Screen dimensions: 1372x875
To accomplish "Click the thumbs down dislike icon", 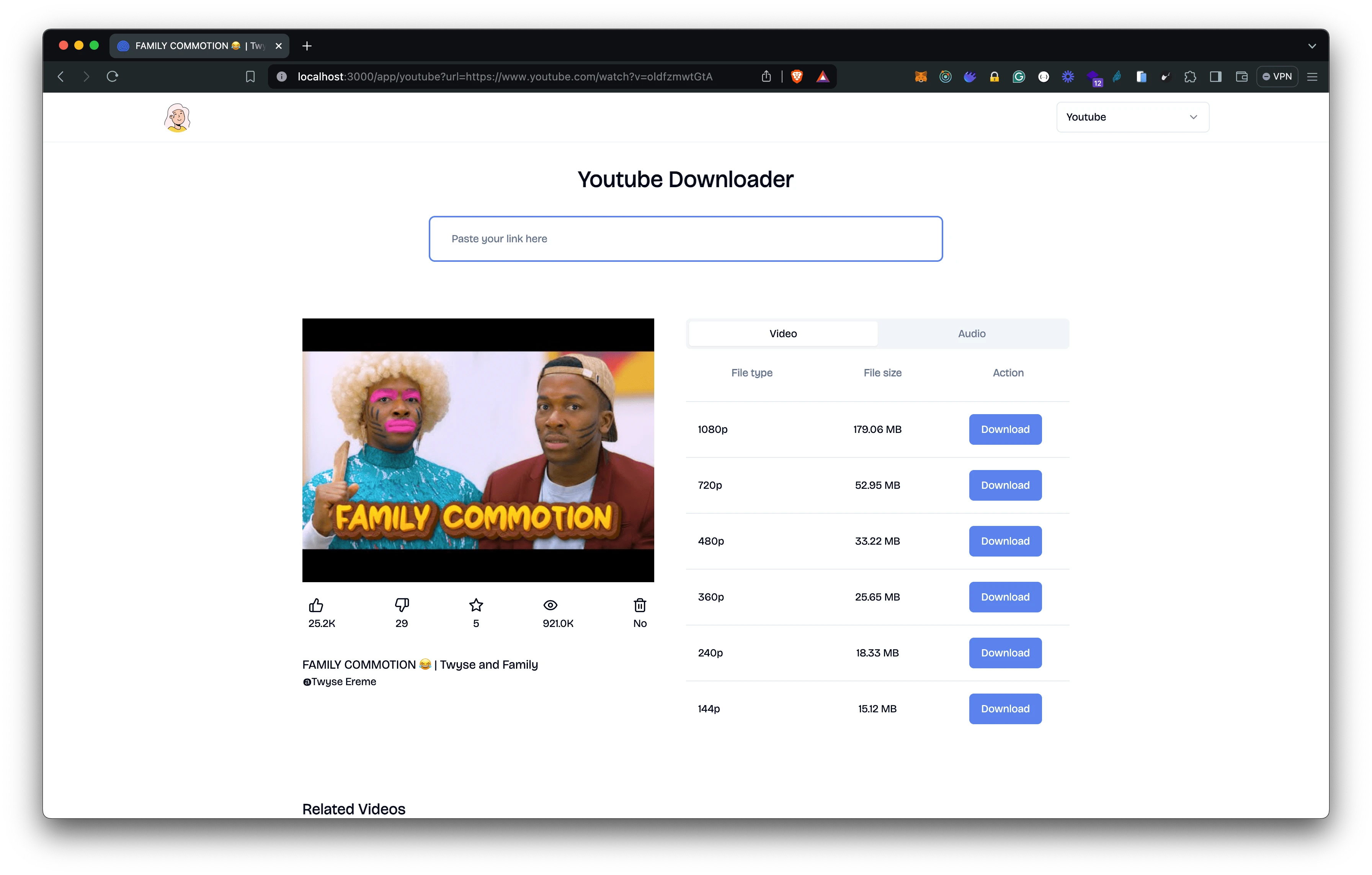I will tap(402, 605).
